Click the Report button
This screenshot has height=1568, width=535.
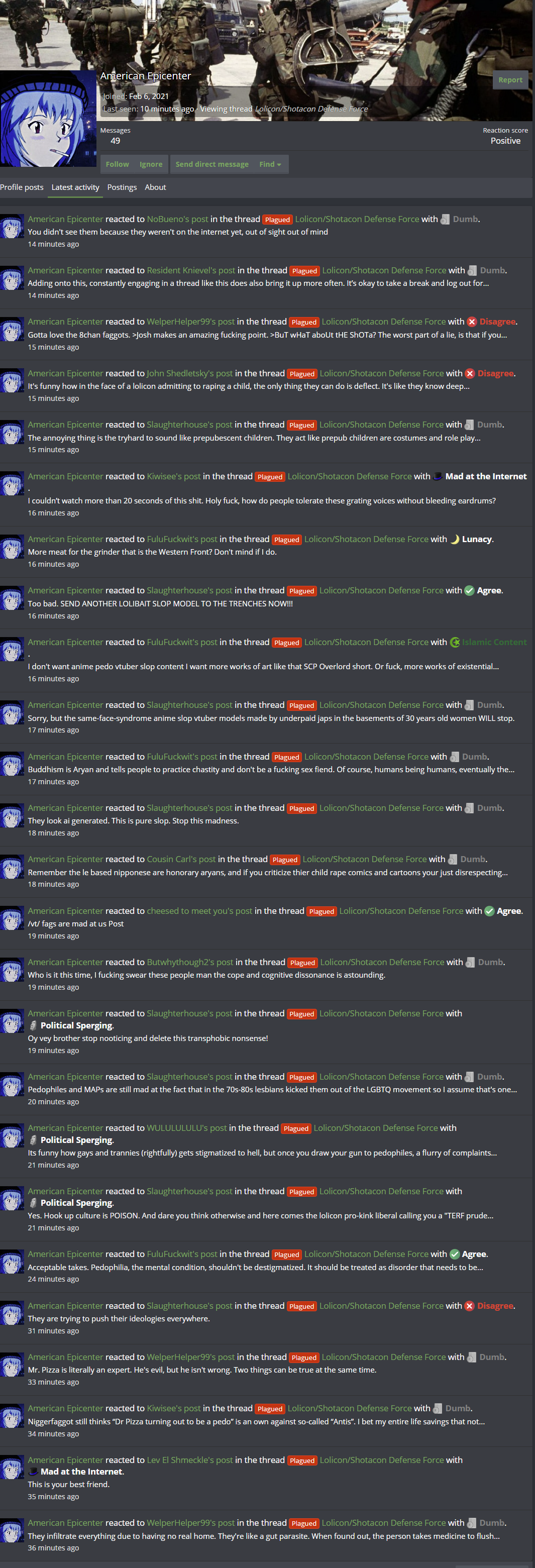pyautogui.click(x=510, y=80)
